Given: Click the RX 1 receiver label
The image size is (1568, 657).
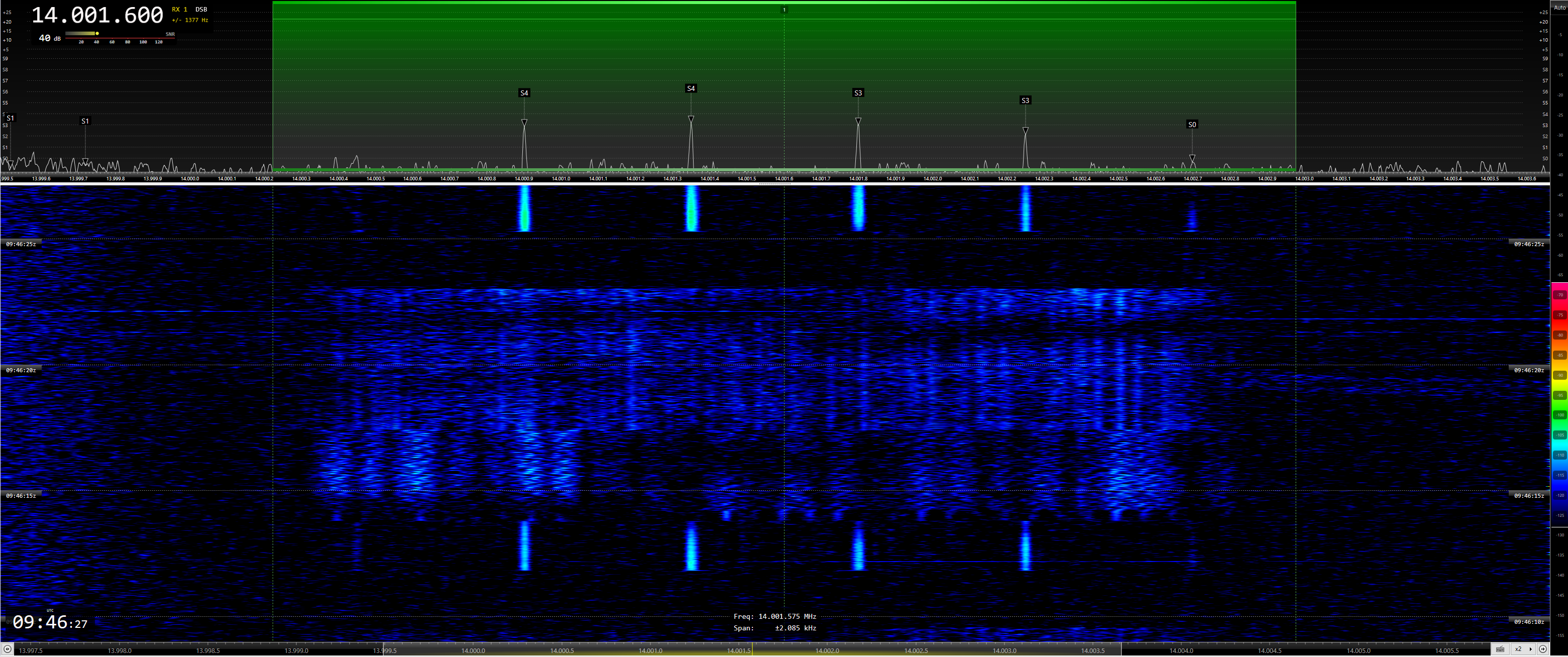Looking at the screenshot, I should coord(180,9).
